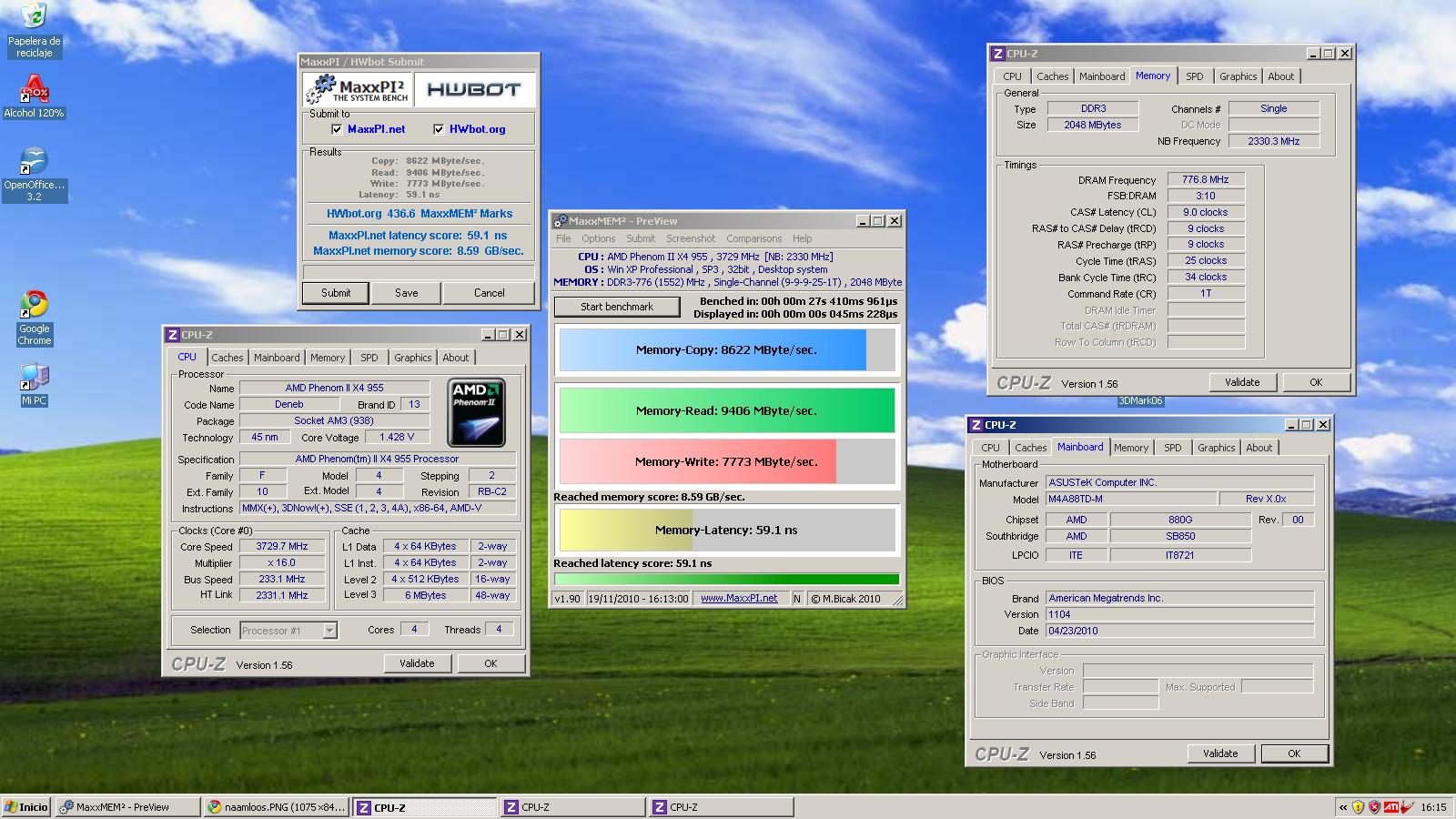Click the Start benchmark button
Viewport: 1456px width, 819px height.
click(617, 307)
